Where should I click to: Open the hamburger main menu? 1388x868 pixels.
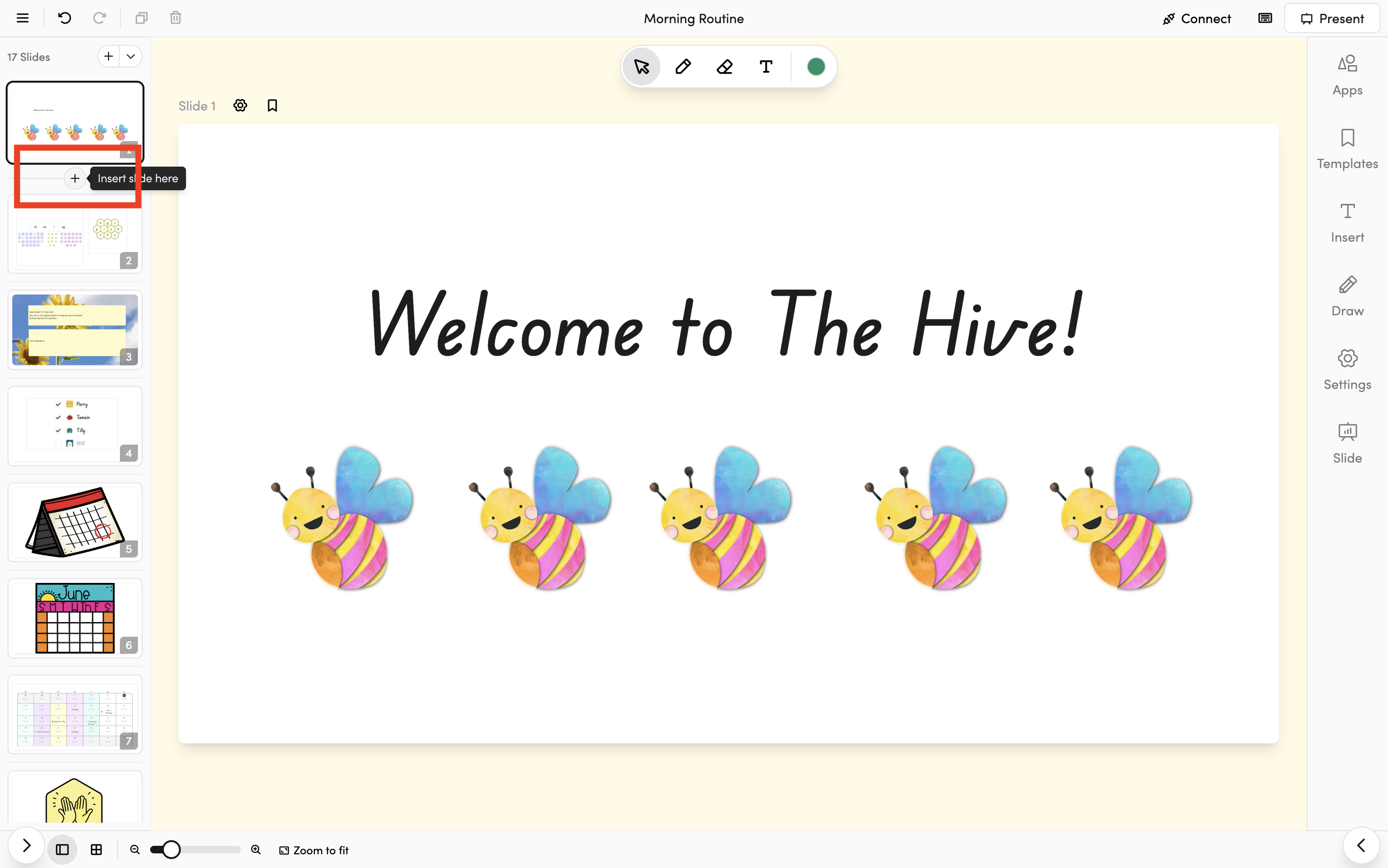coord(22,18)
